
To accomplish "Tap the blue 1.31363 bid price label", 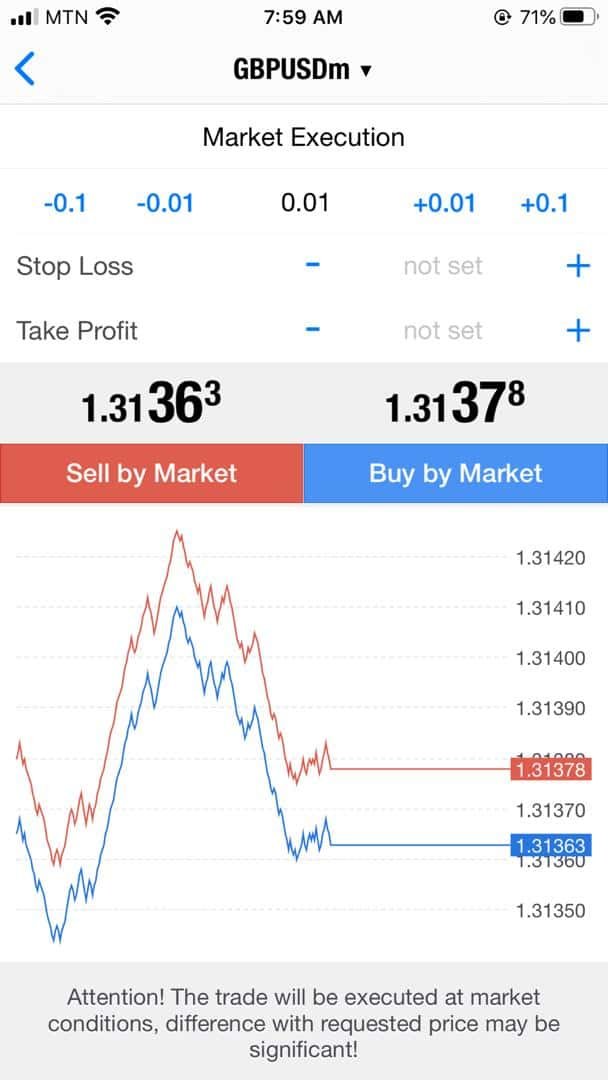I will coord(549,846).
